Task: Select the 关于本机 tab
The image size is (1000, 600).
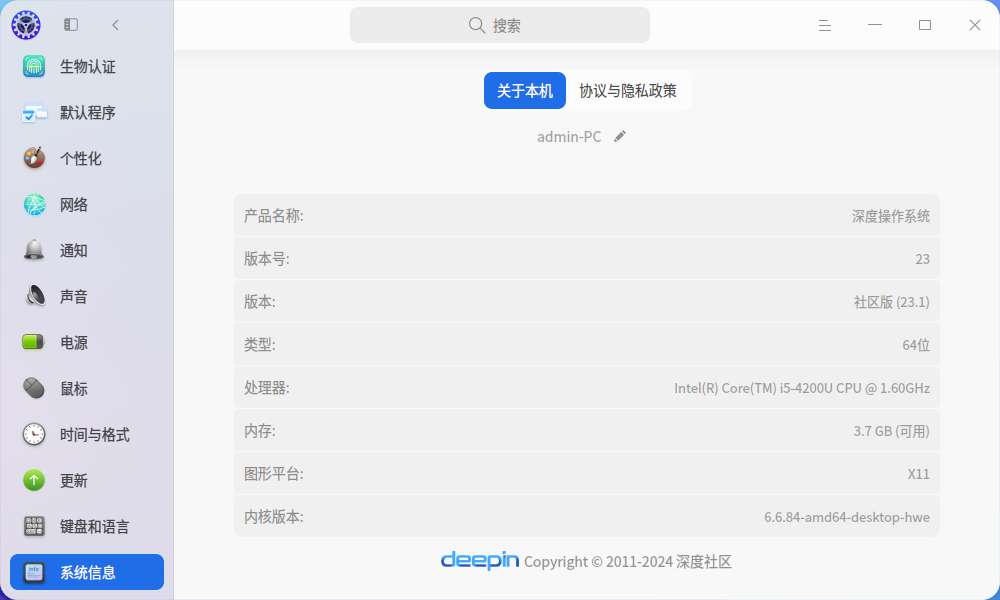Action: pyautogui.click(x=525, y=91)
